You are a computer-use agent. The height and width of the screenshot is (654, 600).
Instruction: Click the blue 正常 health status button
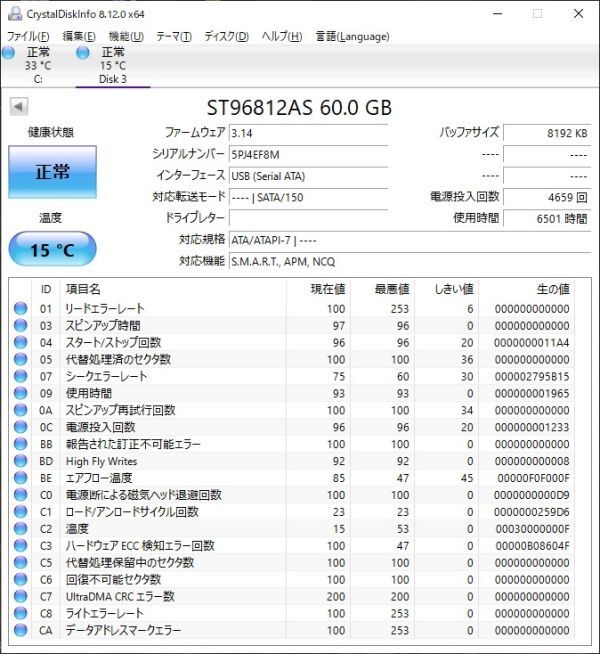click(x=53, y=172)
